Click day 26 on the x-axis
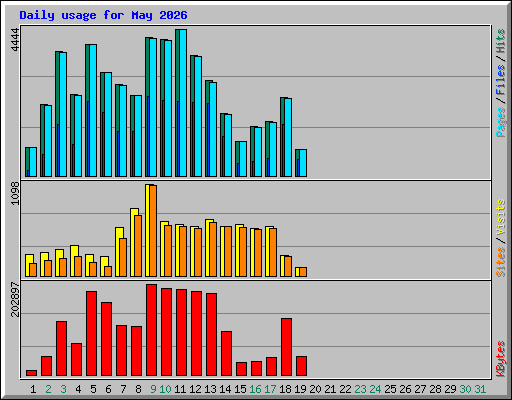Image resolution: width=512 pixels, height=400 pixels. click(x=405, y=389)
